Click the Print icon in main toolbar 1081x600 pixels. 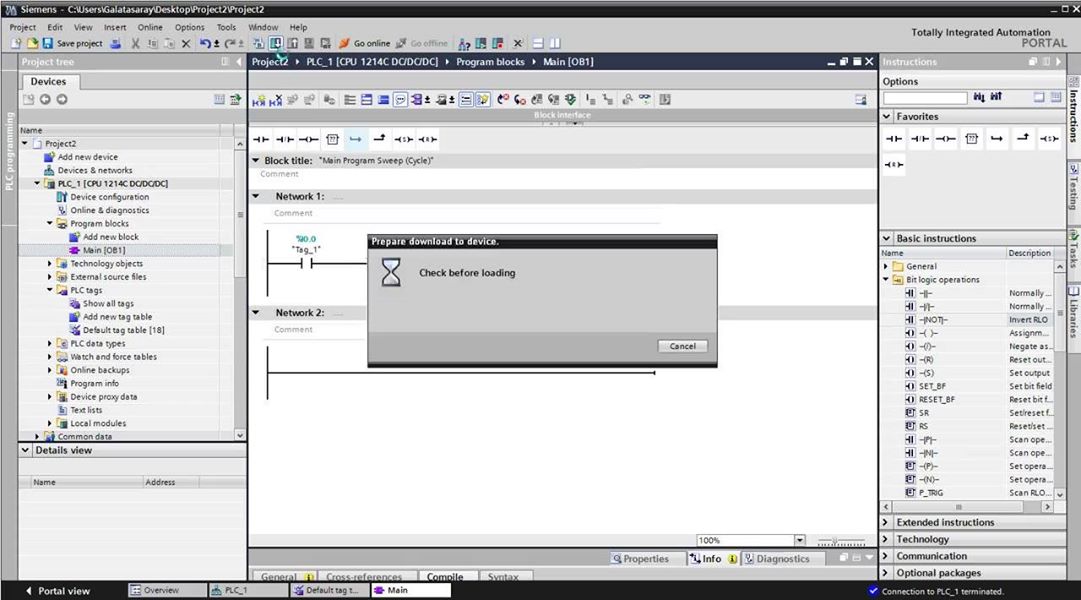(x=116, y=43)
